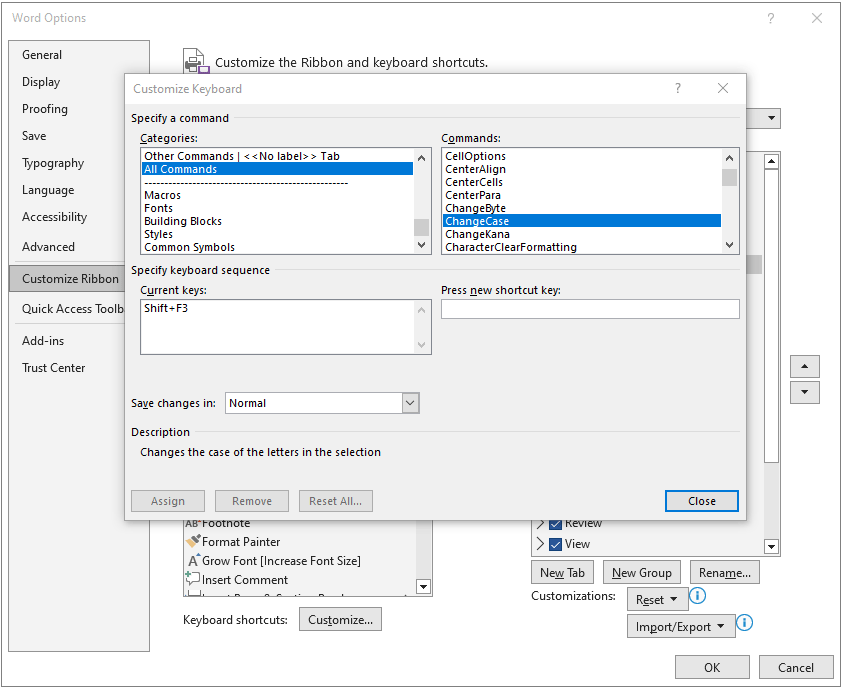
Task: Open the Advanced options page
Action: click(48, 247)
